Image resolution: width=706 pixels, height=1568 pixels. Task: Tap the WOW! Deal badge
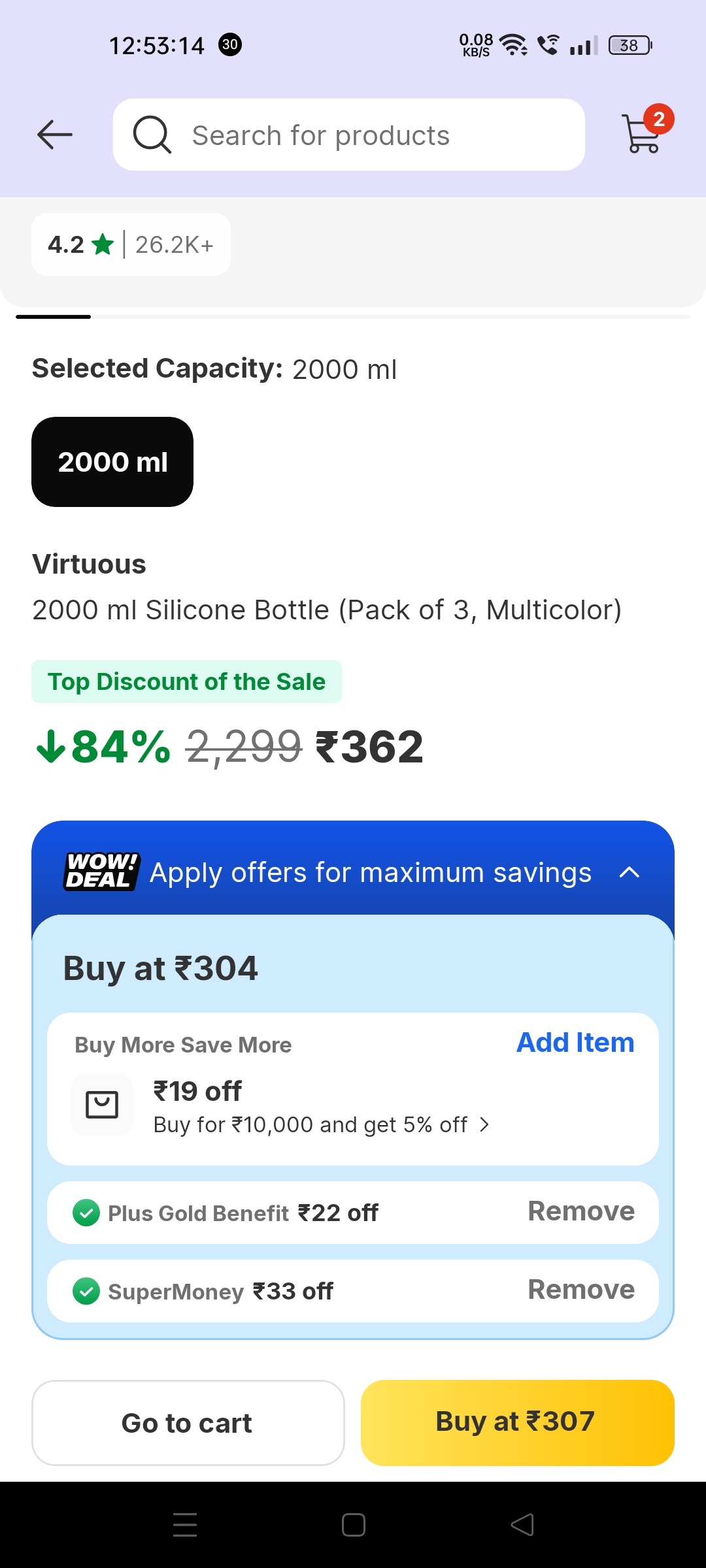(102, 872)
